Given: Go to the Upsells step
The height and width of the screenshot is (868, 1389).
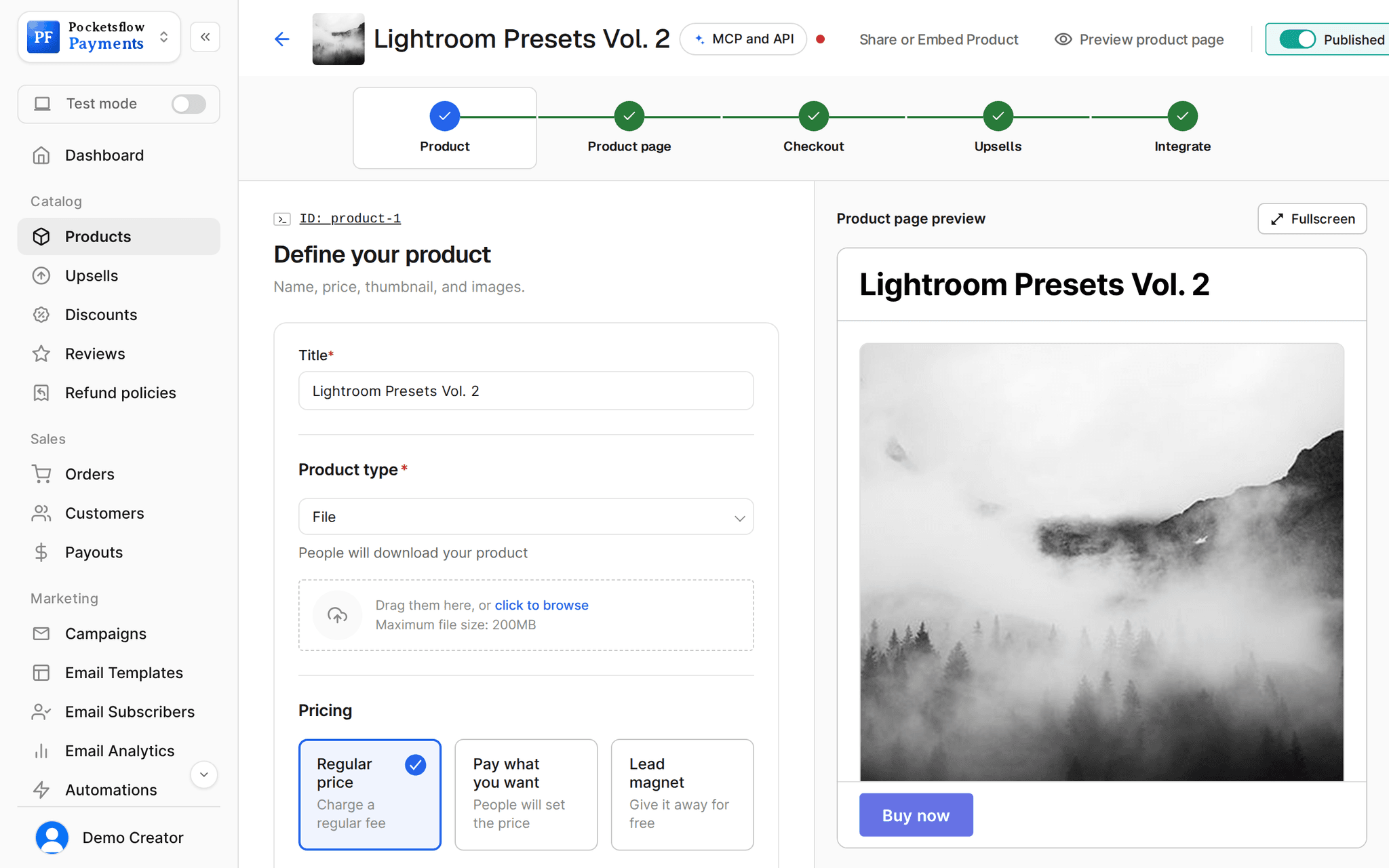Looking at the screenshot, I should (x=998, y=127).
